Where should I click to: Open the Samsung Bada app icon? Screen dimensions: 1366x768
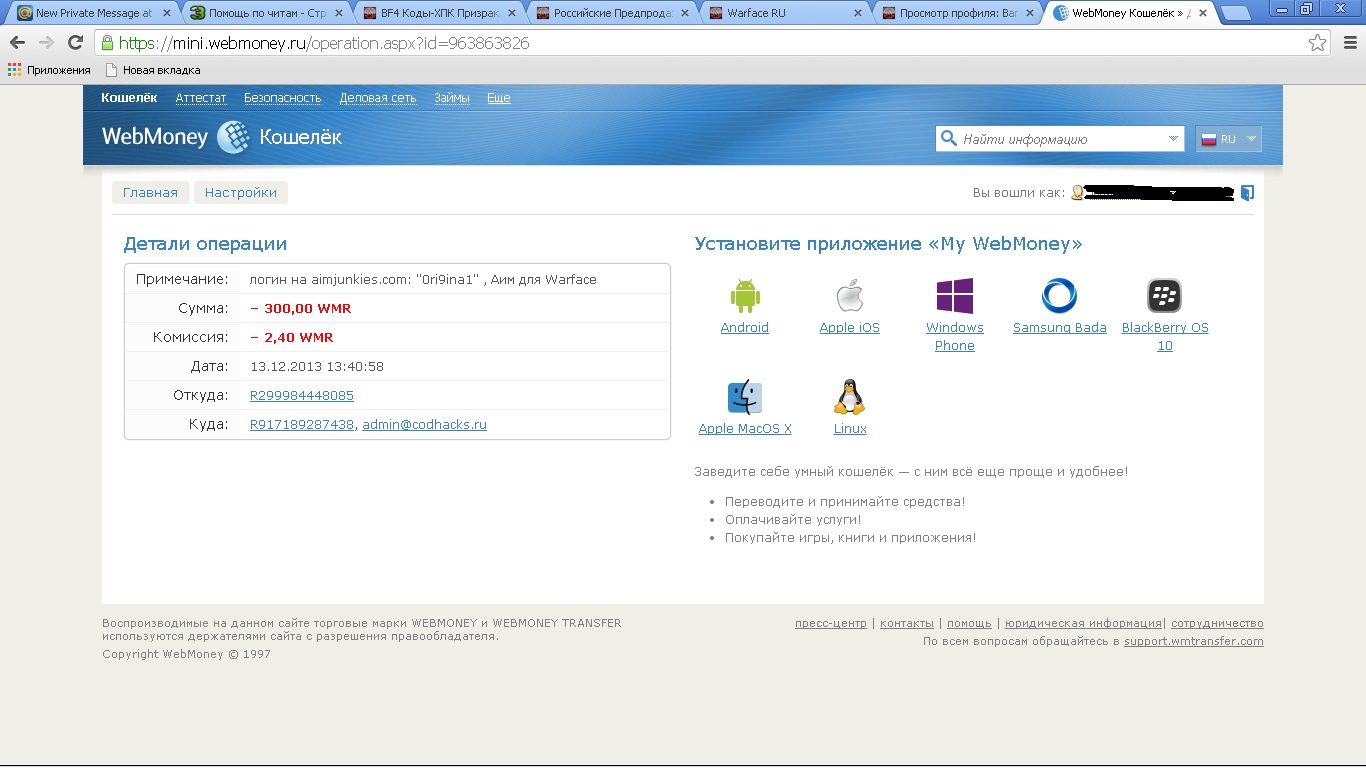(1059, 296)
